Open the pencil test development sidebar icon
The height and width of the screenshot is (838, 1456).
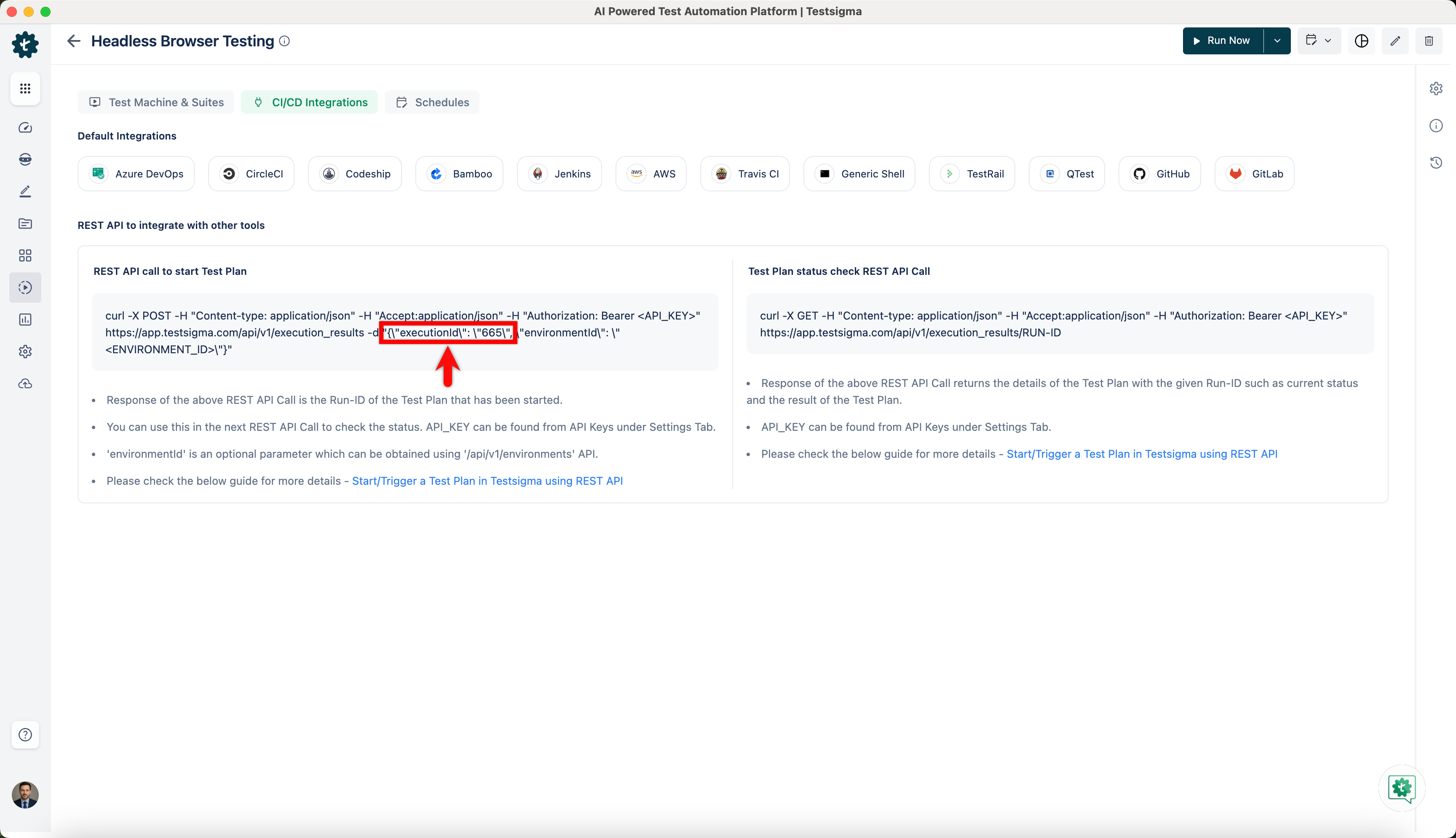tap(25, 192)
